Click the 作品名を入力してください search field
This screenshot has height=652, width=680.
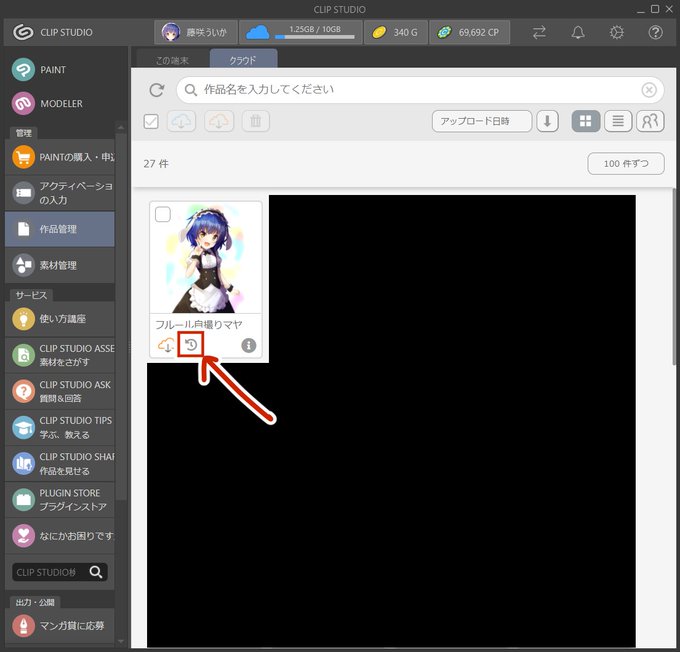point(420,90)
